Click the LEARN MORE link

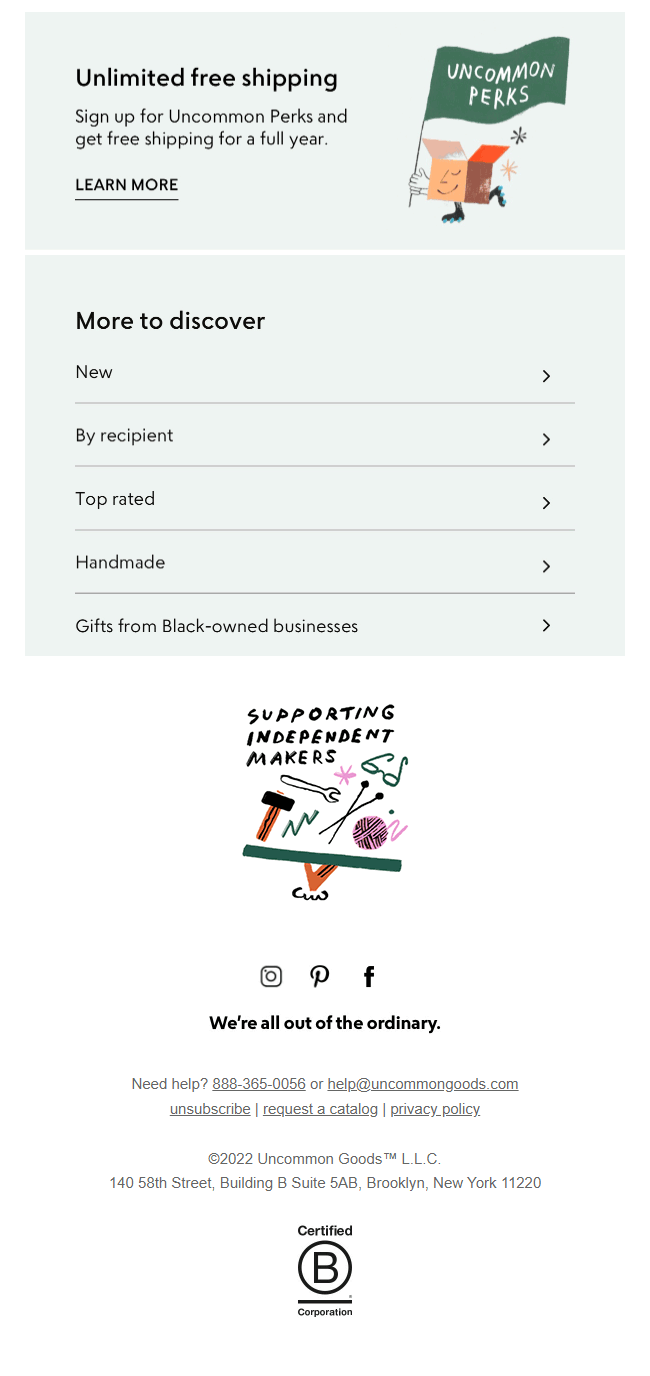[127, 185]
